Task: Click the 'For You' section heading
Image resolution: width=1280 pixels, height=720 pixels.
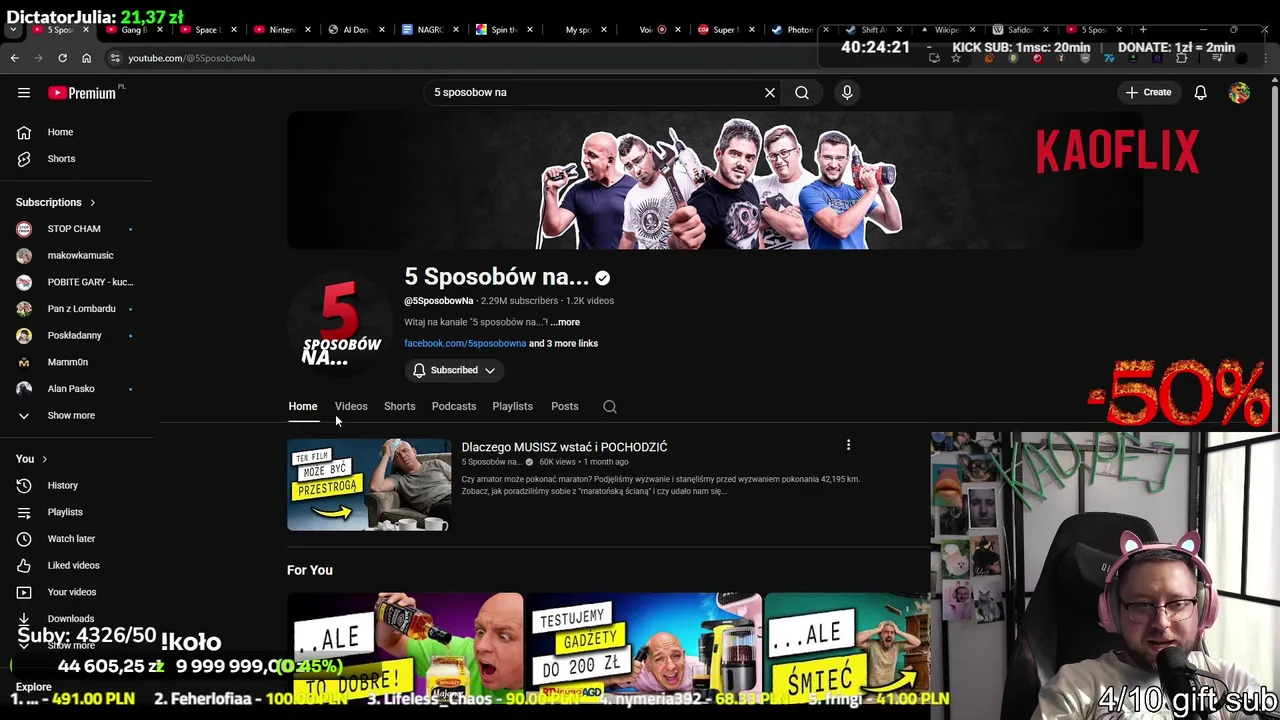Action: (x=310, y=570)
